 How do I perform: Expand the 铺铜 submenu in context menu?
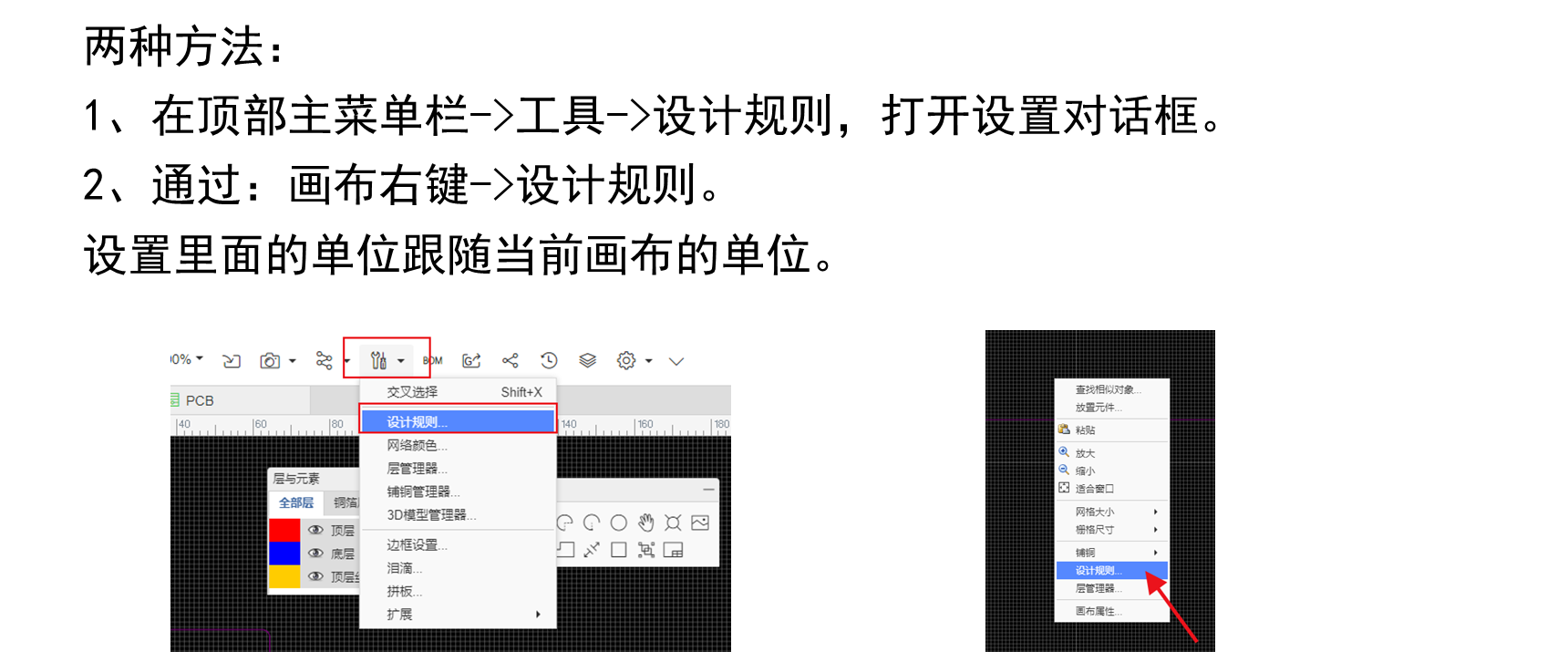pyautogui.click(x=1156, y=553)
